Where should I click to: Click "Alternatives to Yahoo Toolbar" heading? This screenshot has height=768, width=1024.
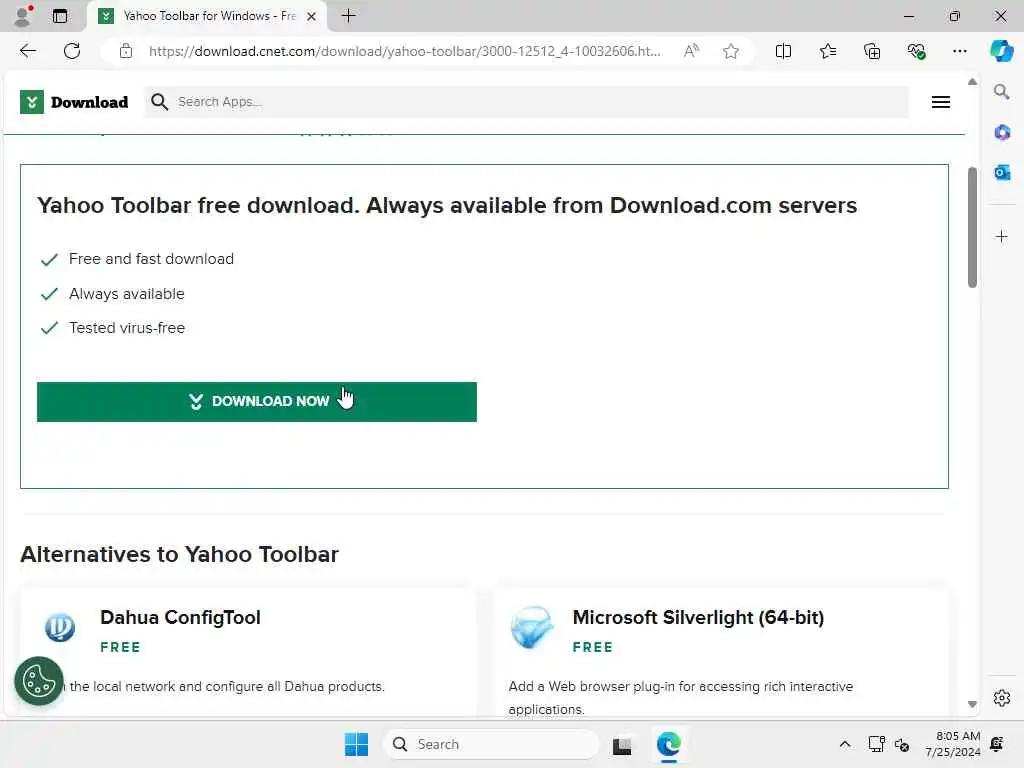(180, 554)
